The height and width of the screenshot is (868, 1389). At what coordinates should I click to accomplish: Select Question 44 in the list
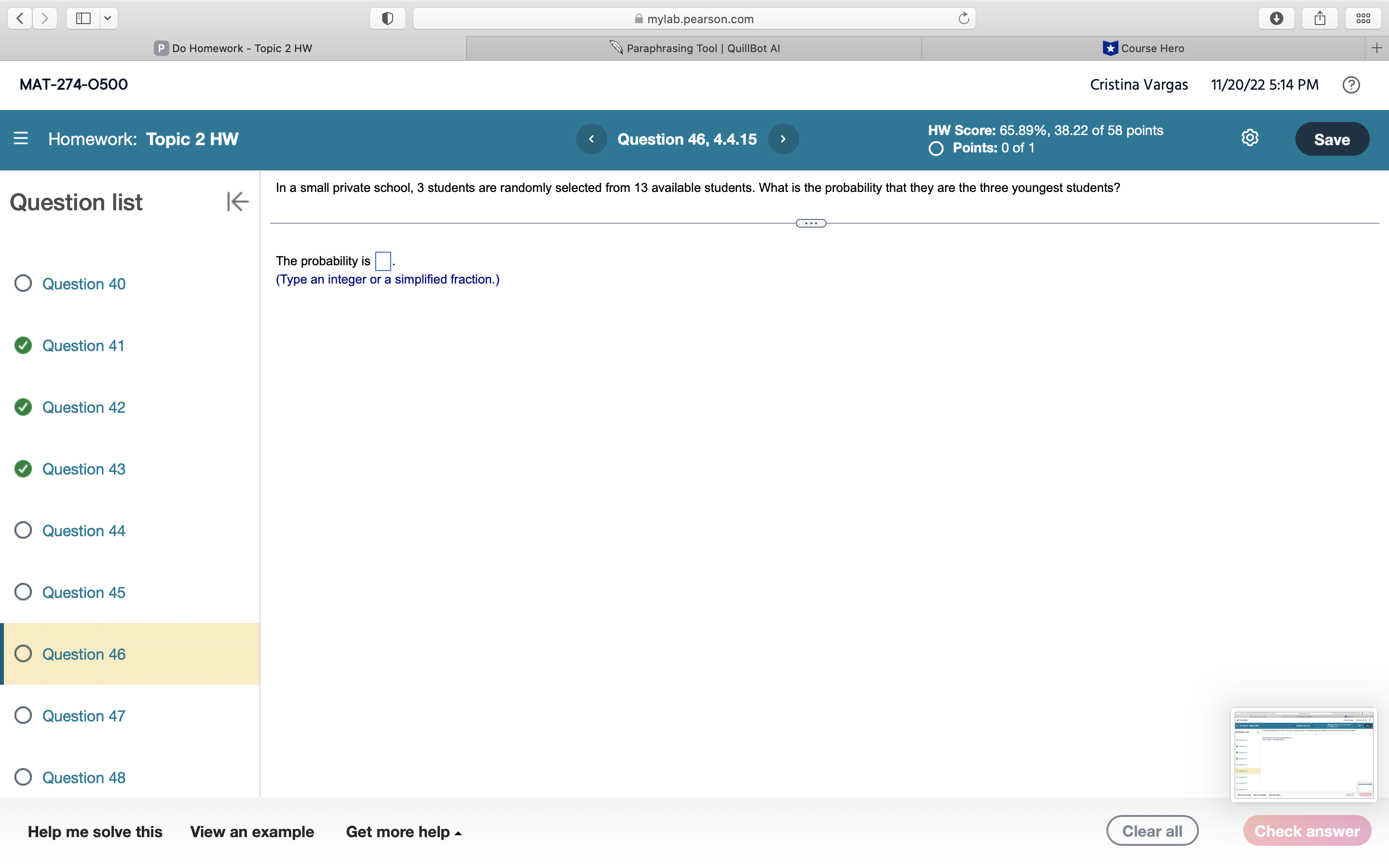pyautogui.click(x=83, y=530)
